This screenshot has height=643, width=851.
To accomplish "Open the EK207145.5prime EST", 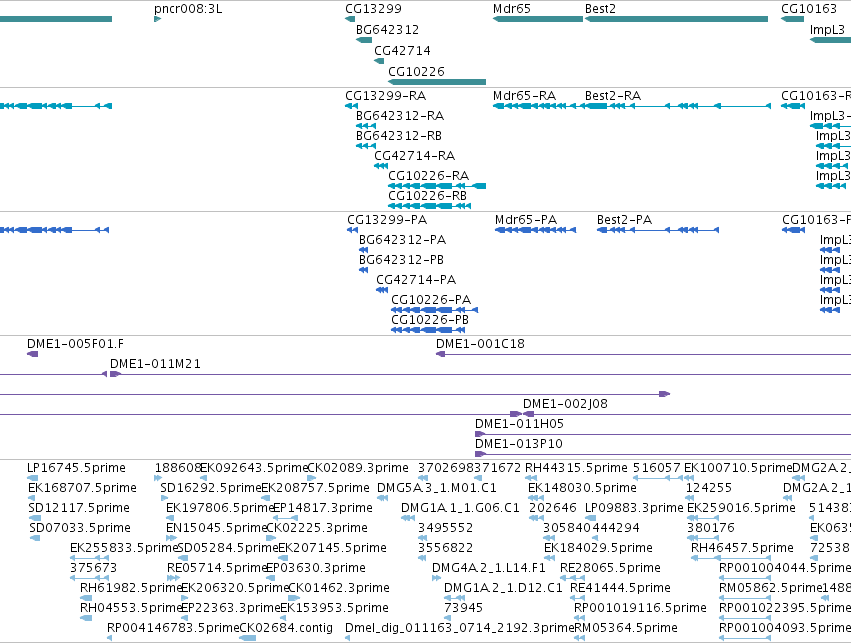I will coord(283,558).
